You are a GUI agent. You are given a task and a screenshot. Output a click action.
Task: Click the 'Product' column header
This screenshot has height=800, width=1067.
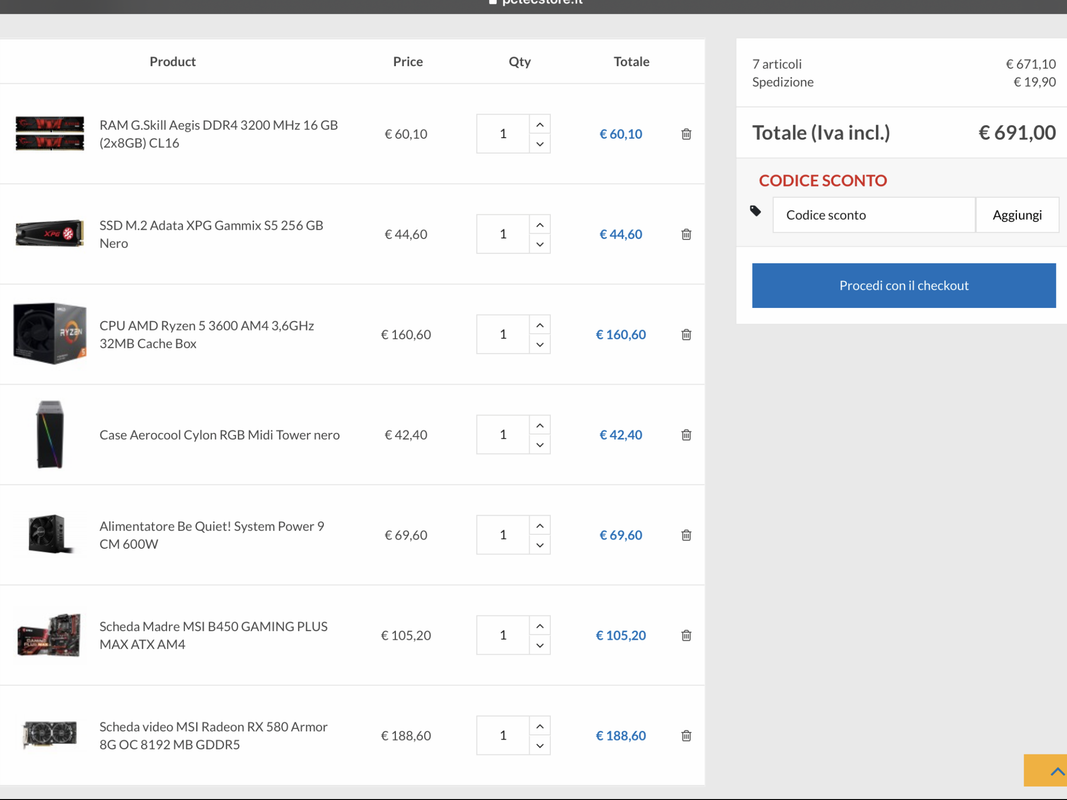172,61
